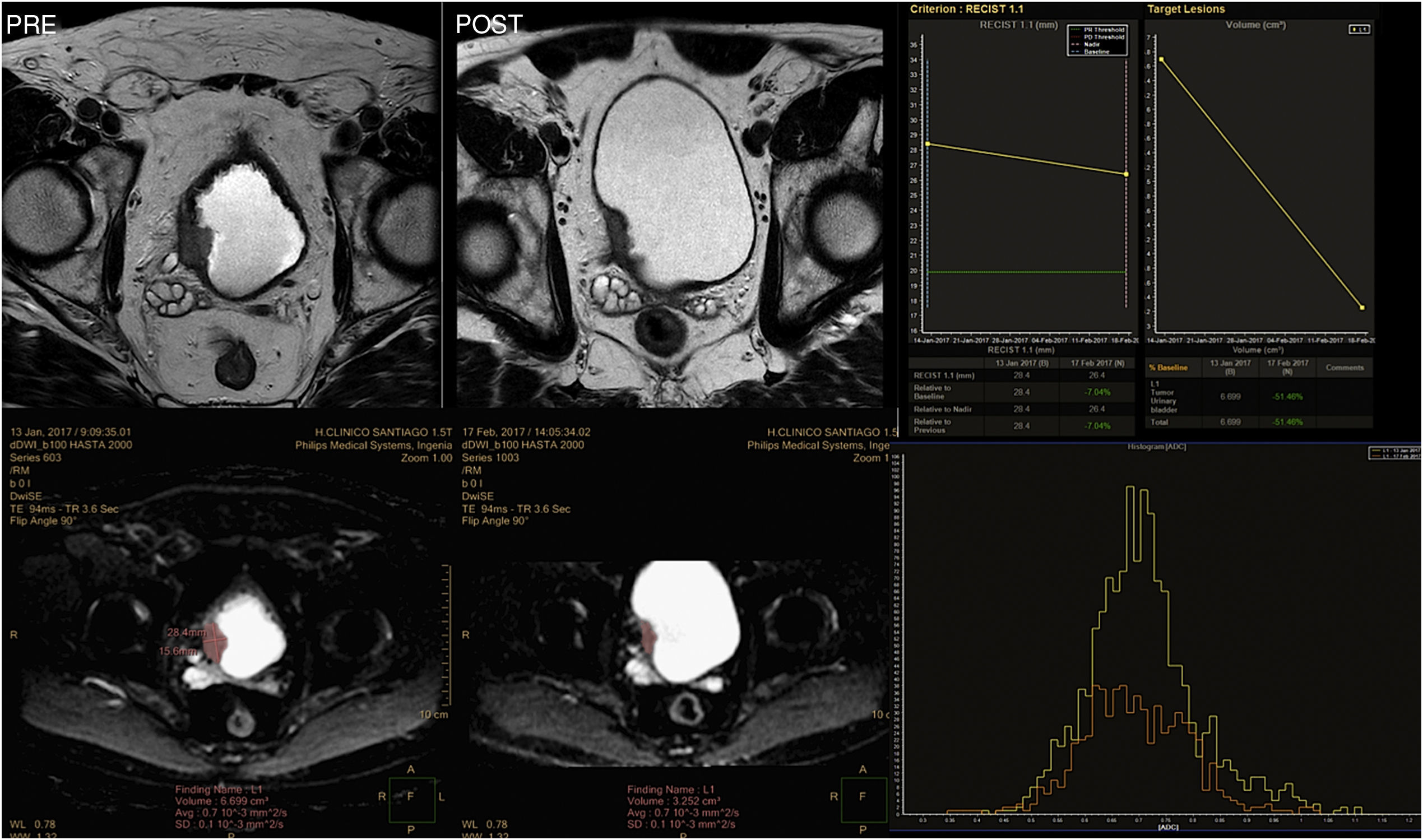The width and height of the screenshot is (1423, 840).
Task: Click the orientation cube in the POST DWI view
Action: (863, 799)
